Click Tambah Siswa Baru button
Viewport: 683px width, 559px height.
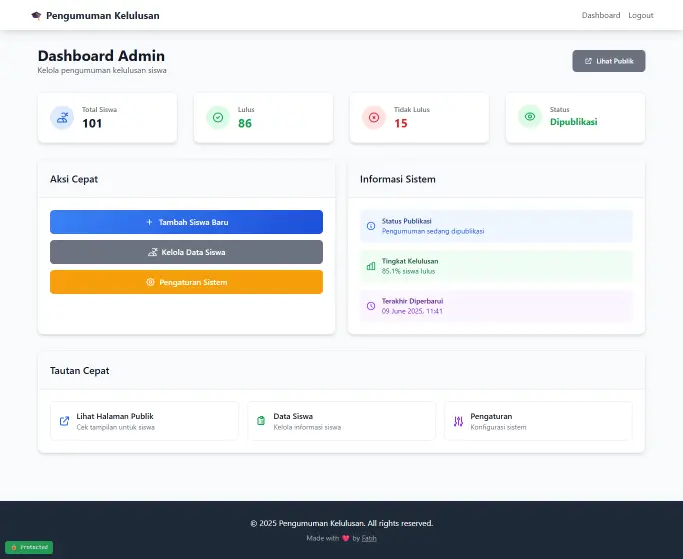186,222
